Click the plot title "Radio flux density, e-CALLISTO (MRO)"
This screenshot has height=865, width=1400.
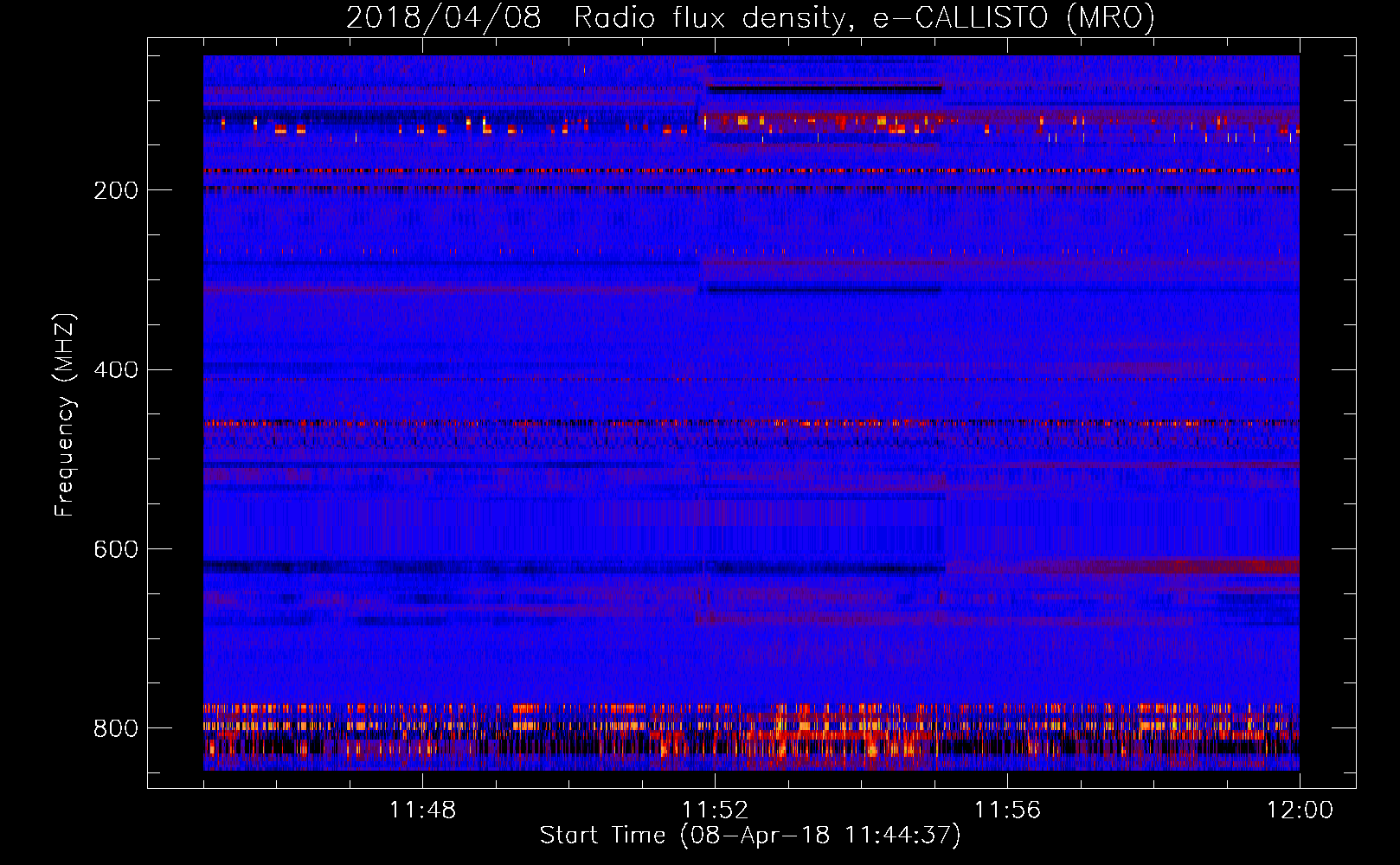(x=864, y=17)
